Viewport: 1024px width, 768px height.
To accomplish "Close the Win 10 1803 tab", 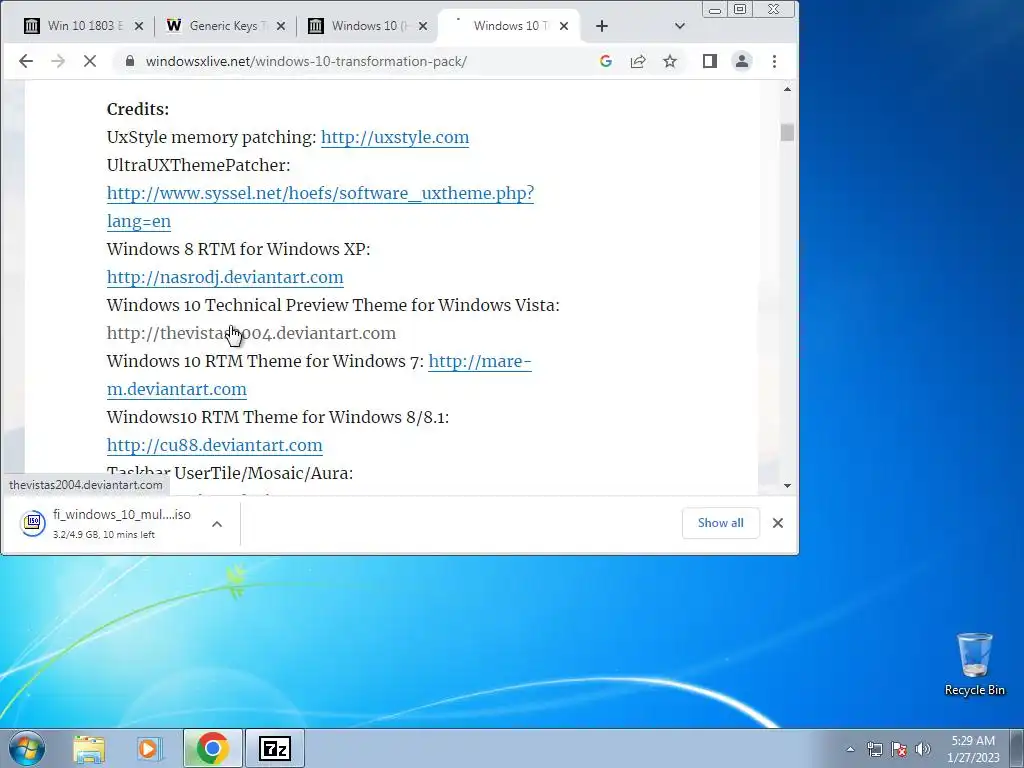I will click(138, 26).
